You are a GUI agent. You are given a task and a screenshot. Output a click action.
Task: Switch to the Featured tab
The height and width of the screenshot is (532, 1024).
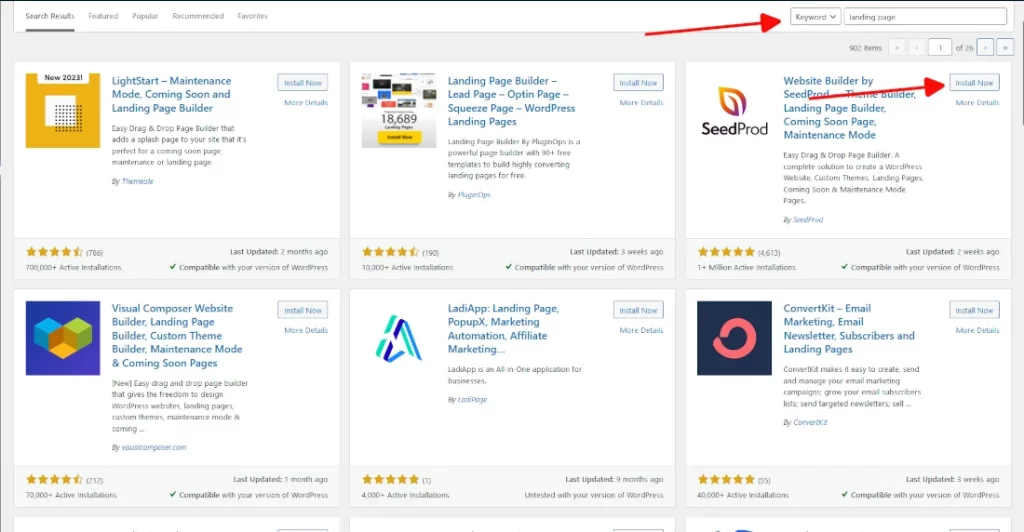coord(103,16)
